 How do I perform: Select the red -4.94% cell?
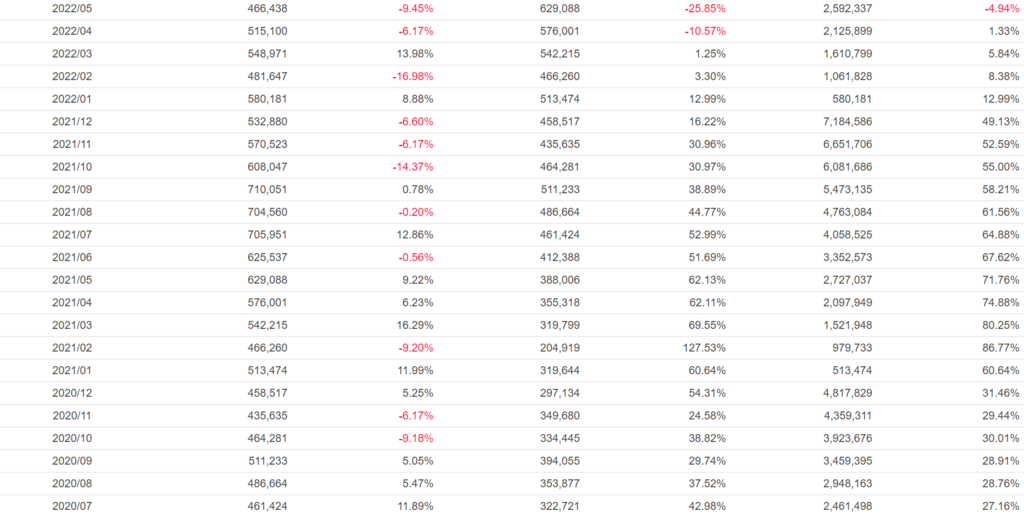[x=1002, y=8]
